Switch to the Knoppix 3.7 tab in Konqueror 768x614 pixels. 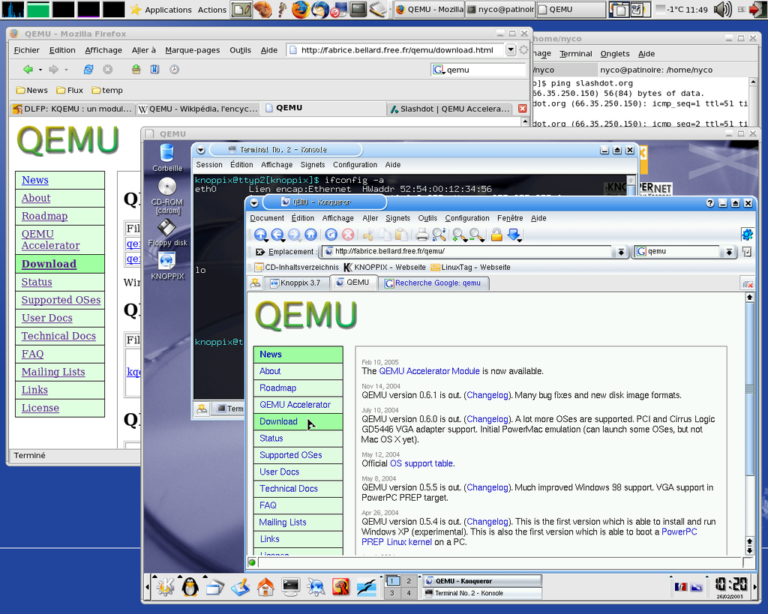coord(295,283)
